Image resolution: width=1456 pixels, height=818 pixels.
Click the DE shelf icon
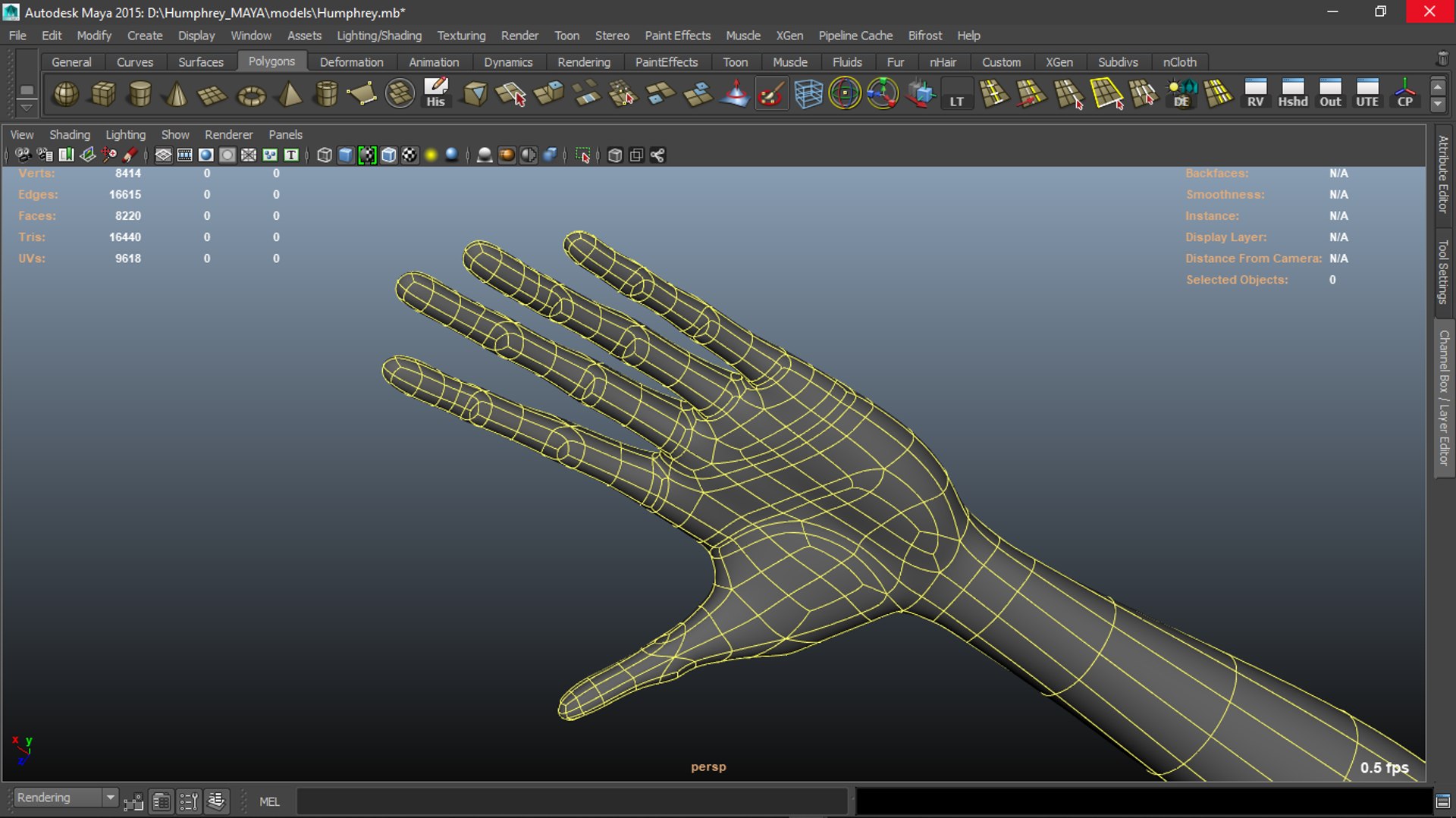[1181, 94]
